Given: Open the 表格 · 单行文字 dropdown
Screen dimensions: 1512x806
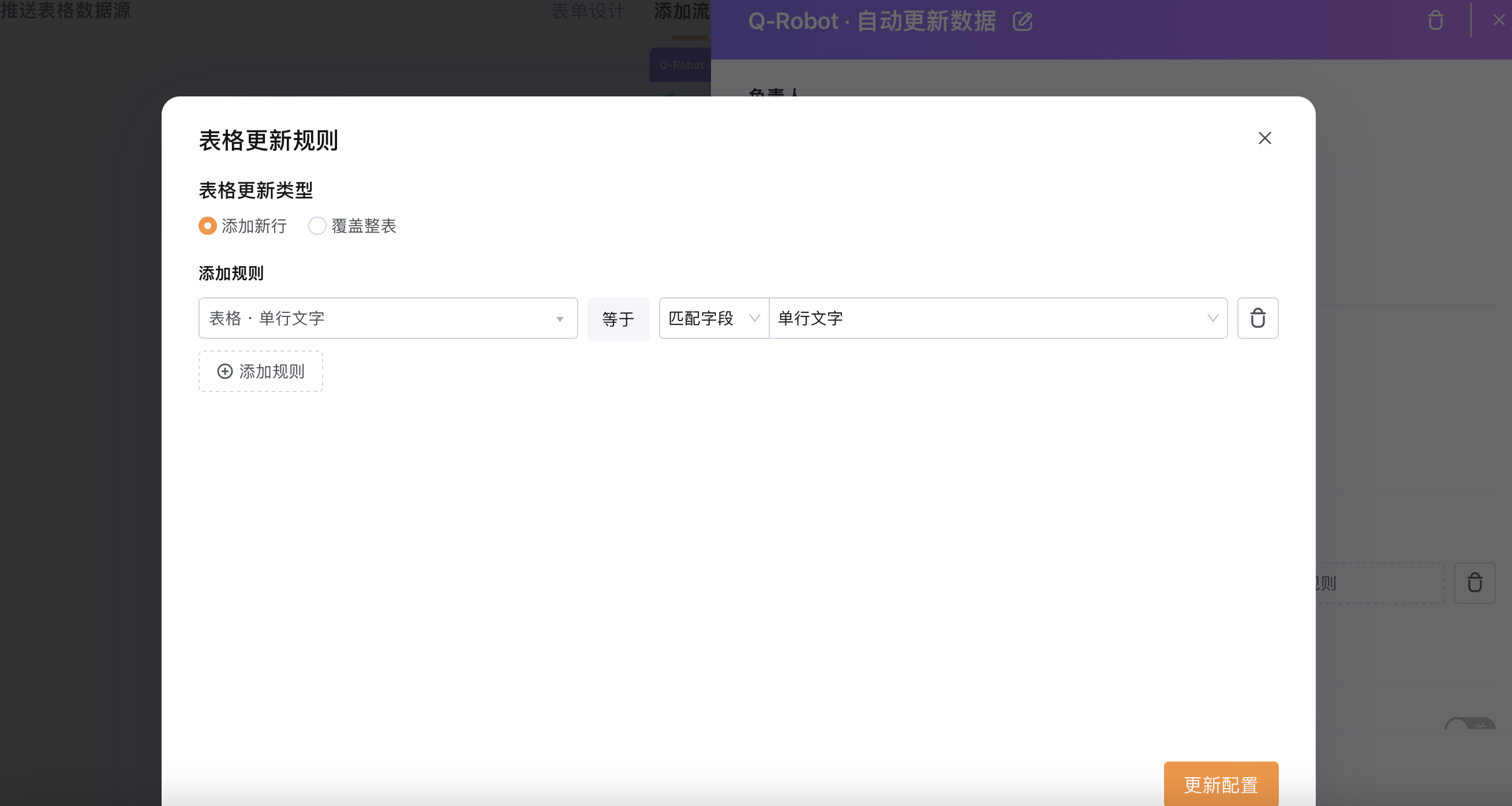Looking at the screenshot, I should [388, 318].
